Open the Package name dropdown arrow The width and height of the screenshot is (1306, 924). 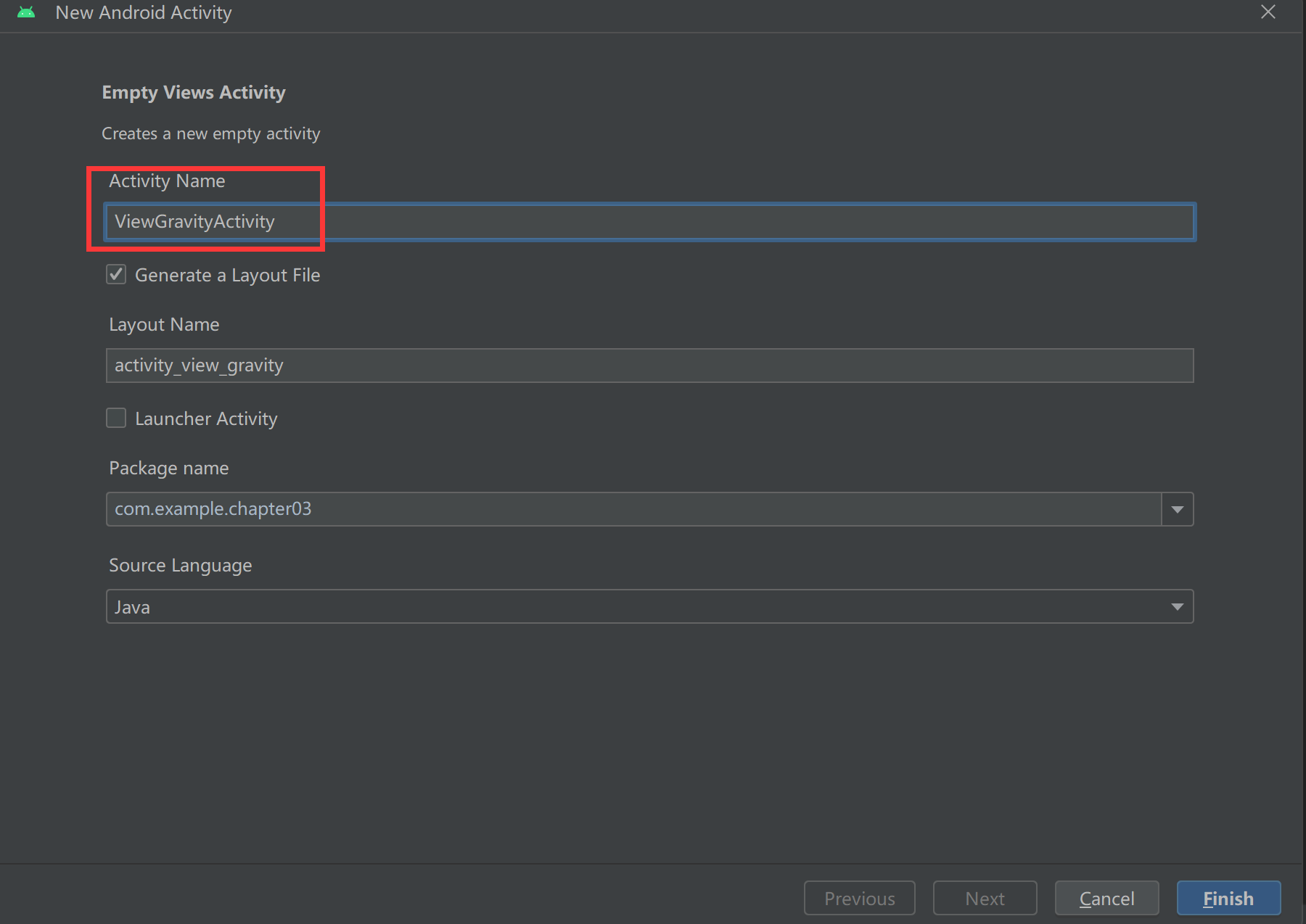click(x=1177, y=509)
